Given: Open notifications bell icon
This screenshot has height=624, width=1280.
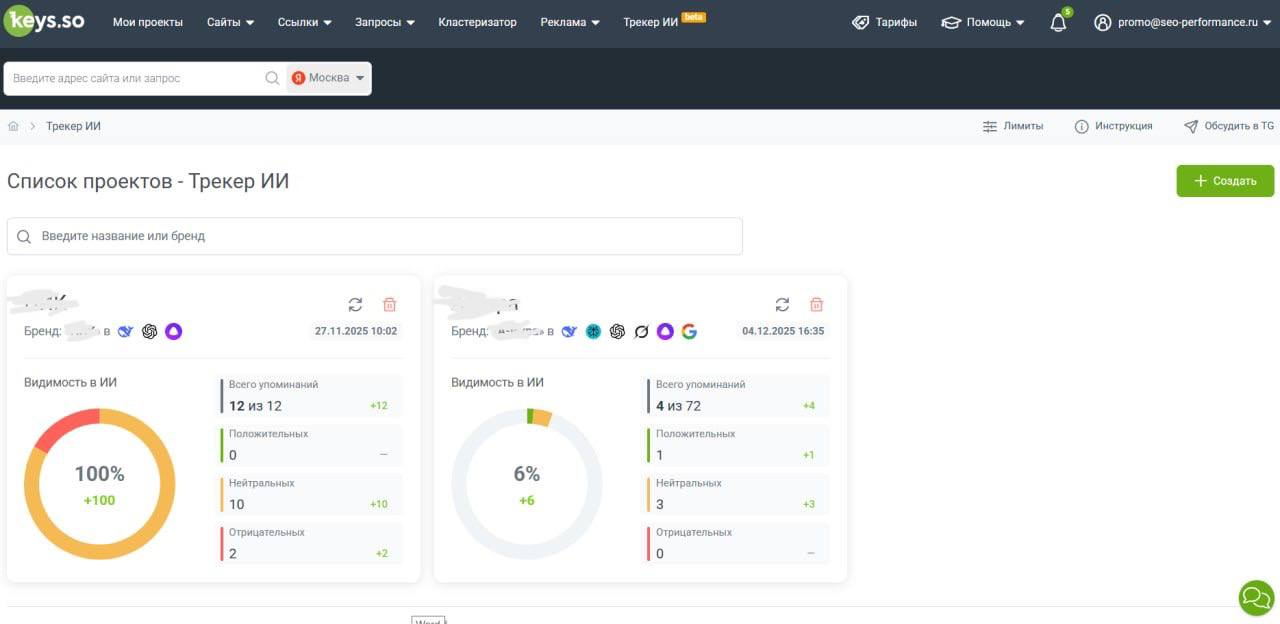Looking at the screenshot, I should point(1059,22).
